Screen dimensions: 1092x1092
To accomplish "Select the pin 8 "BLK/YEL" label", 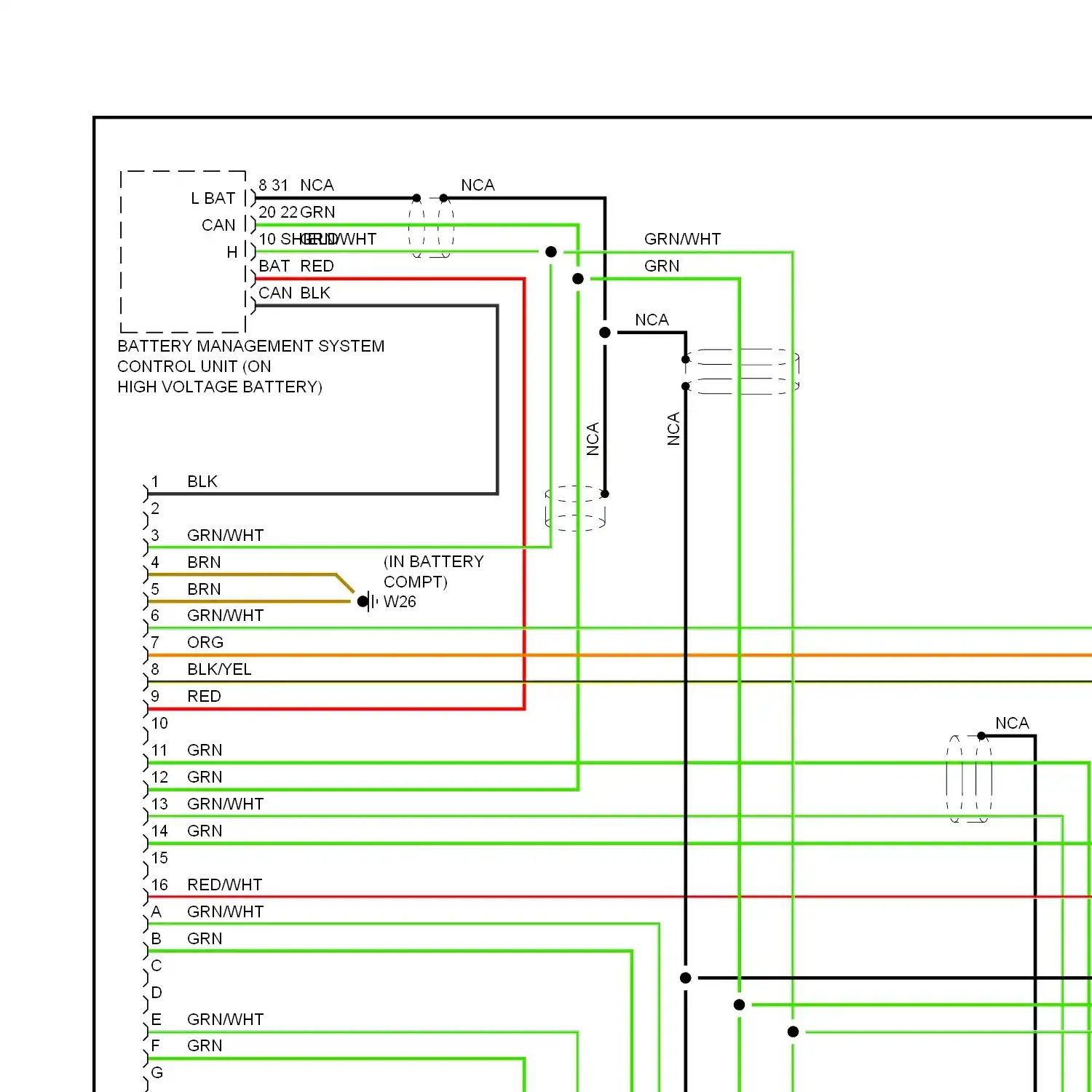I will (219, 669).
